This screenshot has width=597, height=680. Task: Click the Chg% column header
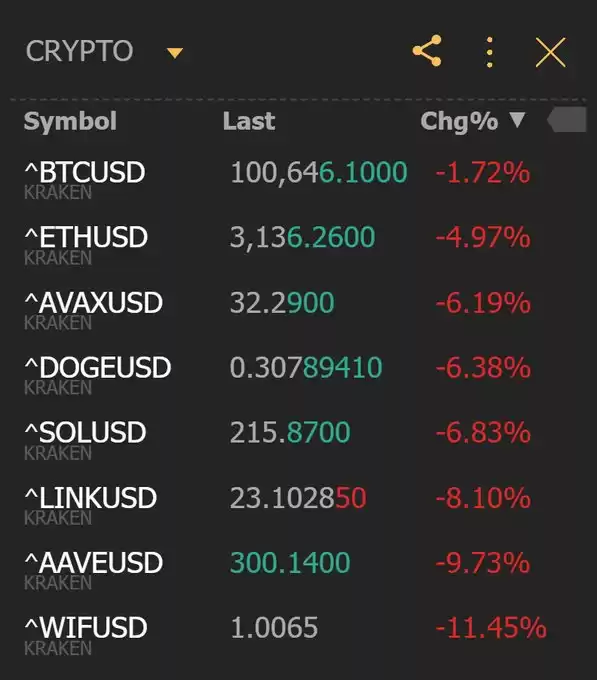click(460, 121)
